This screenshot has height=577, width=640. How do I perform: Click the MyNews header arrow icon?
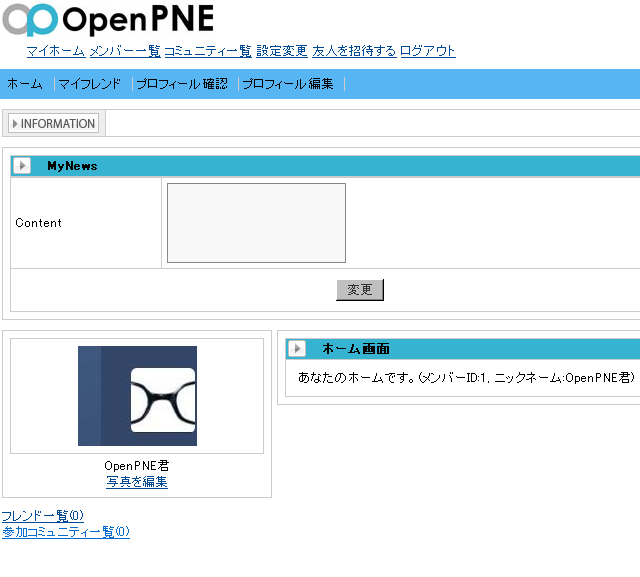coord(22,166)
